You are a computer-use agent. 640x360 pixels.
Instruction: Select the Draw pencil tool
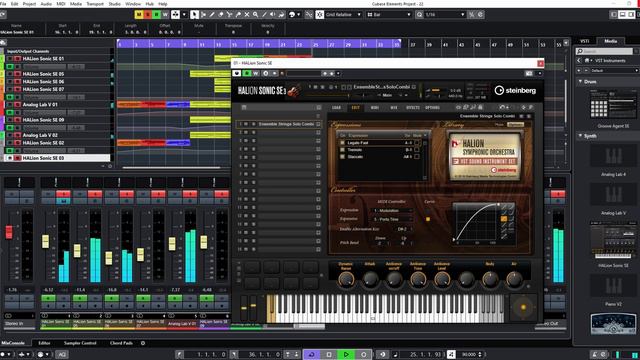(212, 15)
